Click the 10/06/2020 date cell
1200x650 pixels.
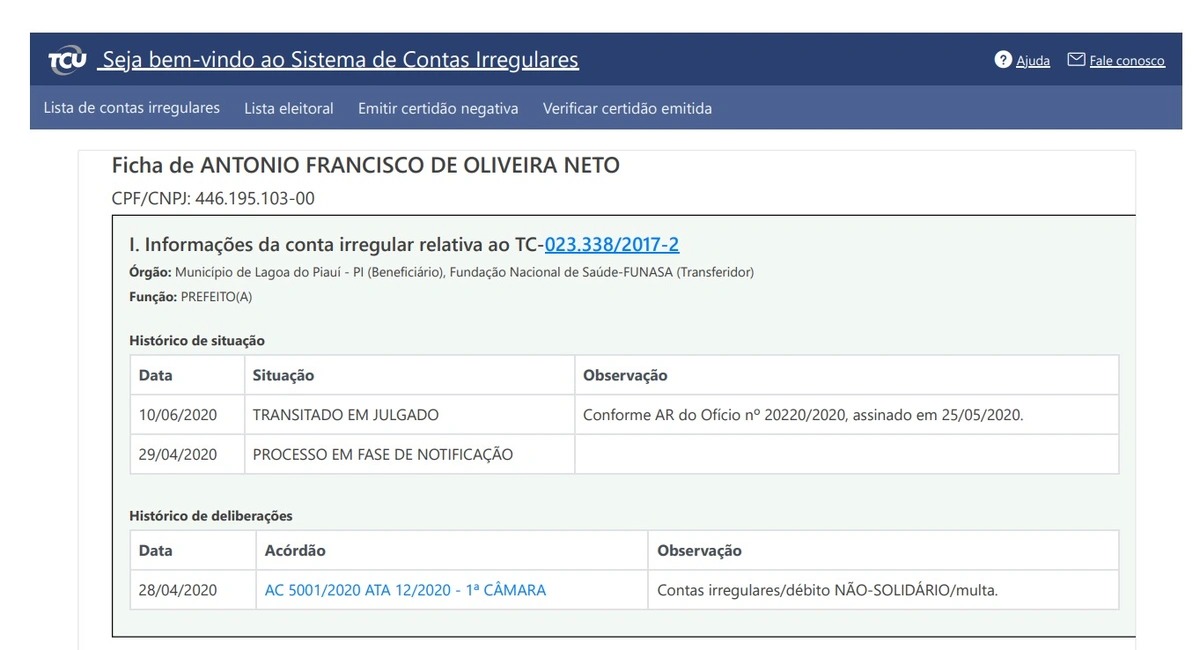[178, 414]
